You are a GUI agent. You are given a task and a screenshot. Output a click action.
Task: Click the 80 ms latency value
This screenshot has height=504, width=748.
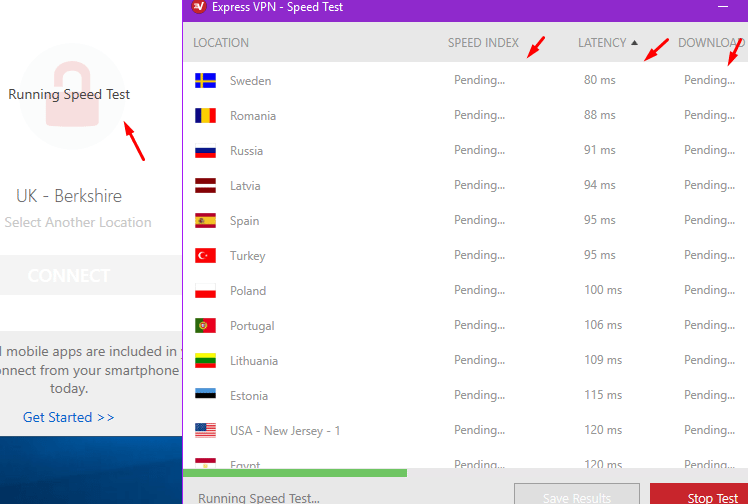pos(600,80)
